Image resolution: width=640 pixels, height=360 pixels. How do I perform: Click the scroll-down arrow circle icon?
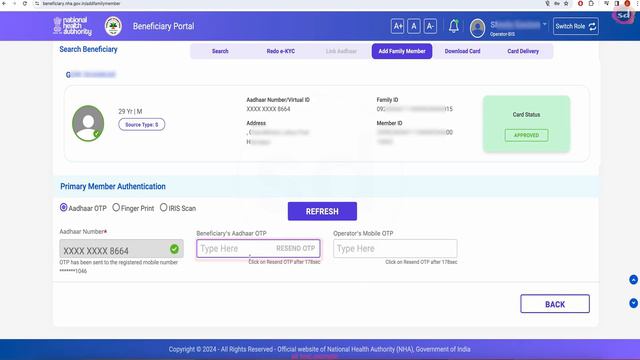pos(633,303)
